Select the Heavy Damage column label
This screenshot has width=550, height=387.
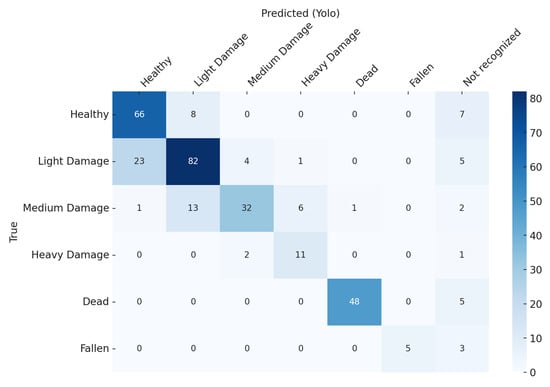[x=330, y=57]
